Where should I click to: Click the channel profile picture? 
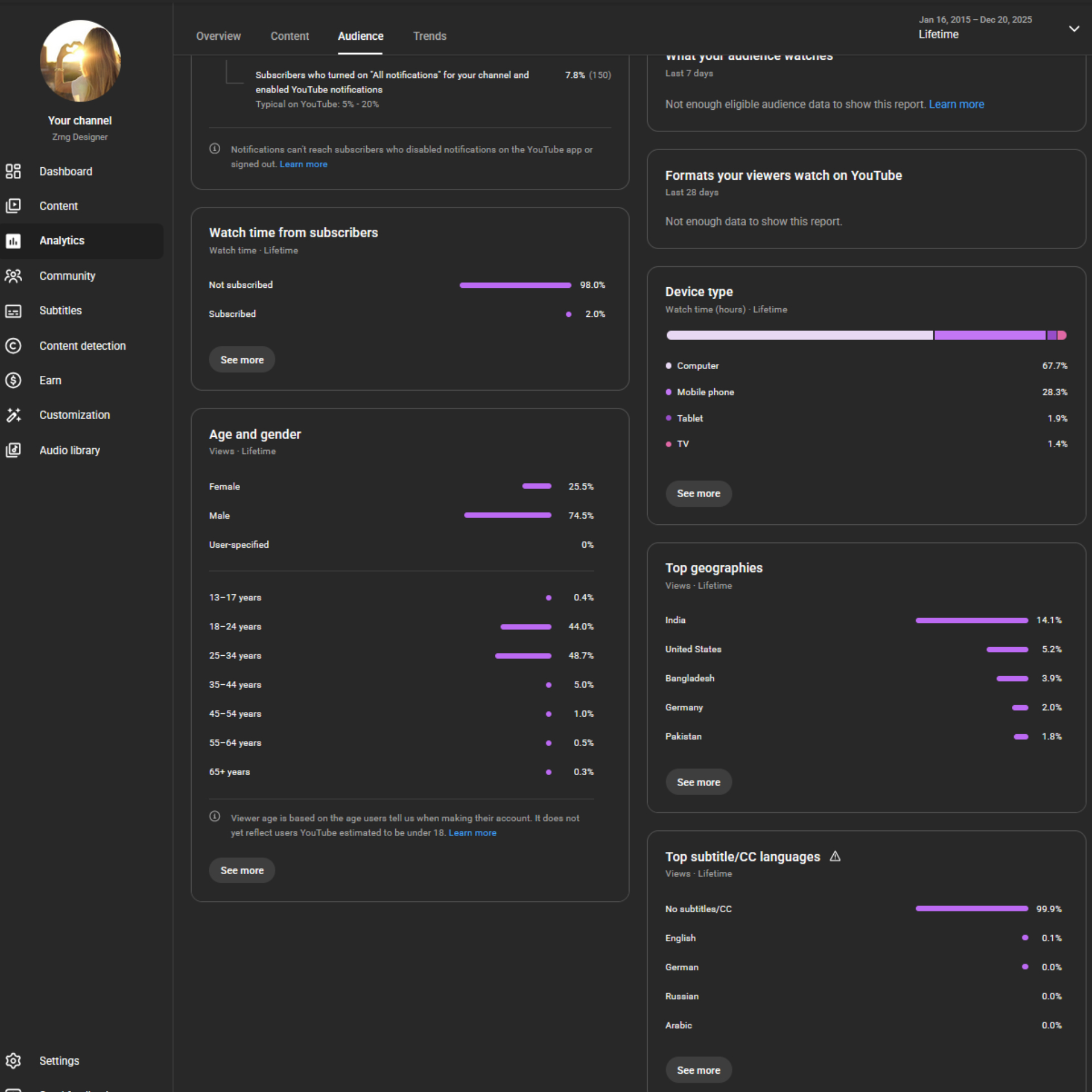click(80, 61)
